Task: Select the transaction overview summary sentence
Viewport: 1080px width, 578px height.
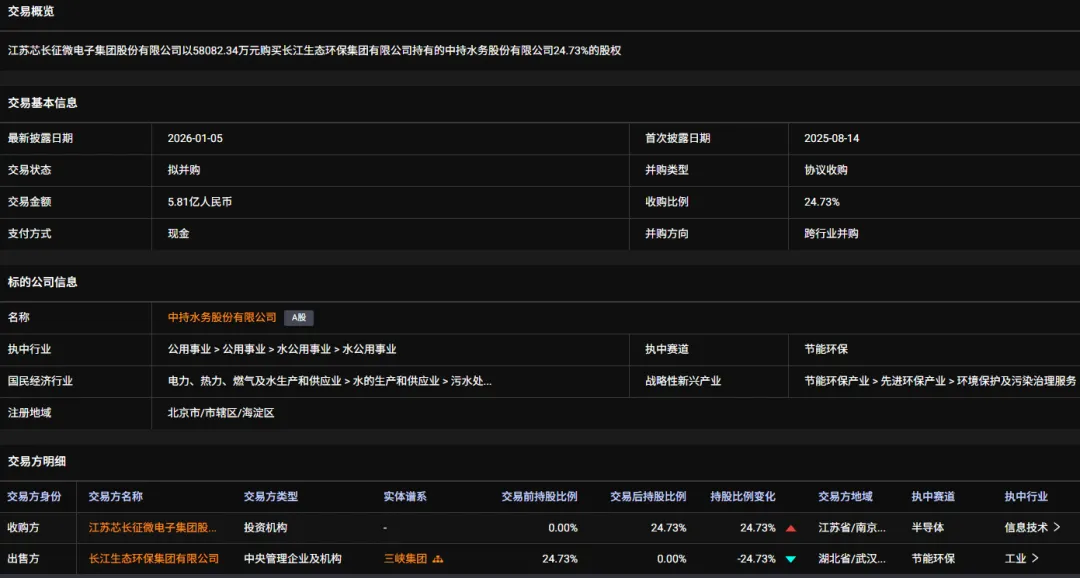Action: coord(315,50)
